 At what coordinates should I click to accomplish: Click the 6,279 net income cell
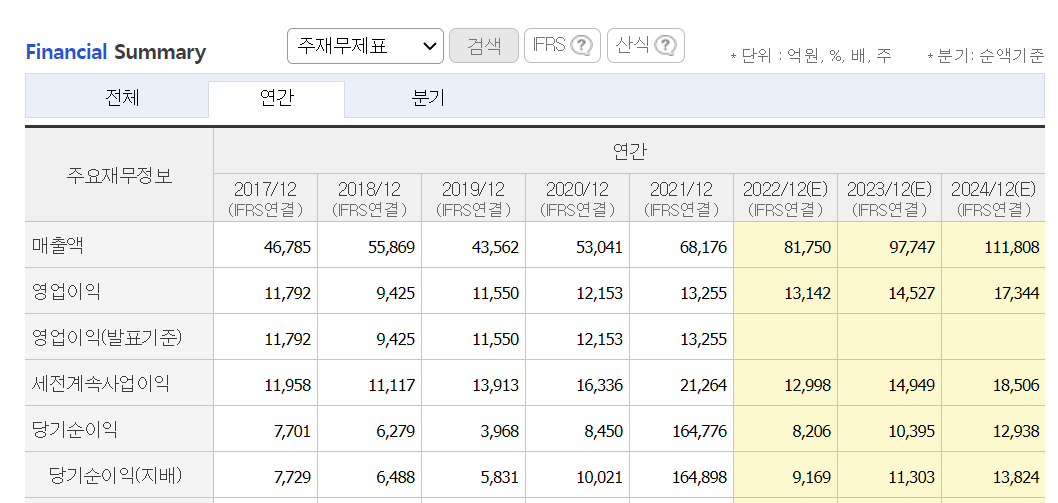[x=369, y=429]
